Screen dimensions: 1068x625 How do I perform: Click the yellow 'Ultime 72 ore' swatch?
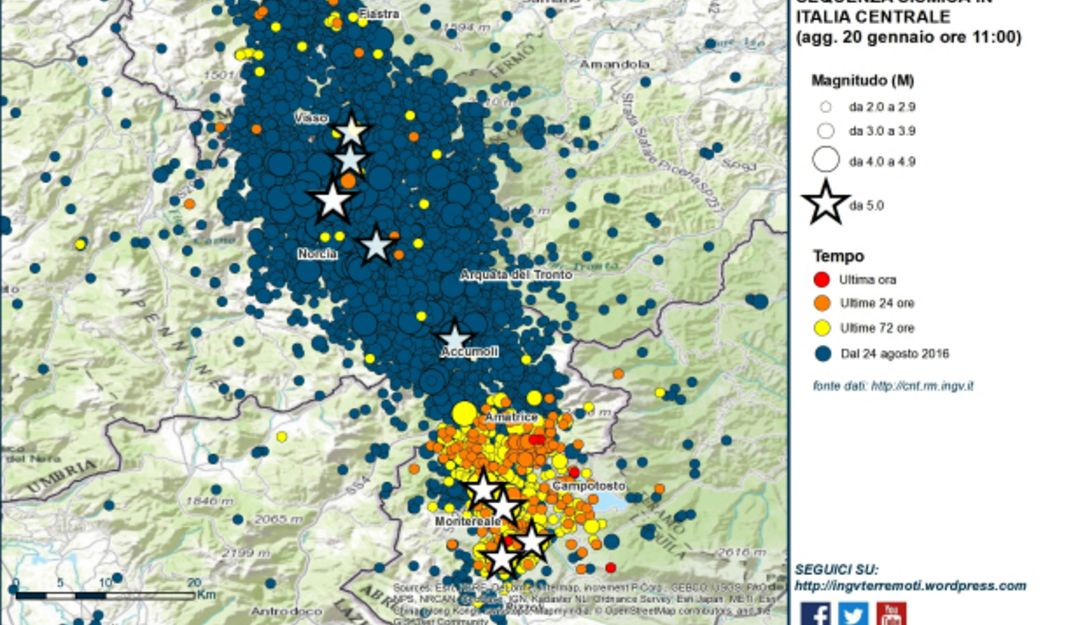(822, 328)
